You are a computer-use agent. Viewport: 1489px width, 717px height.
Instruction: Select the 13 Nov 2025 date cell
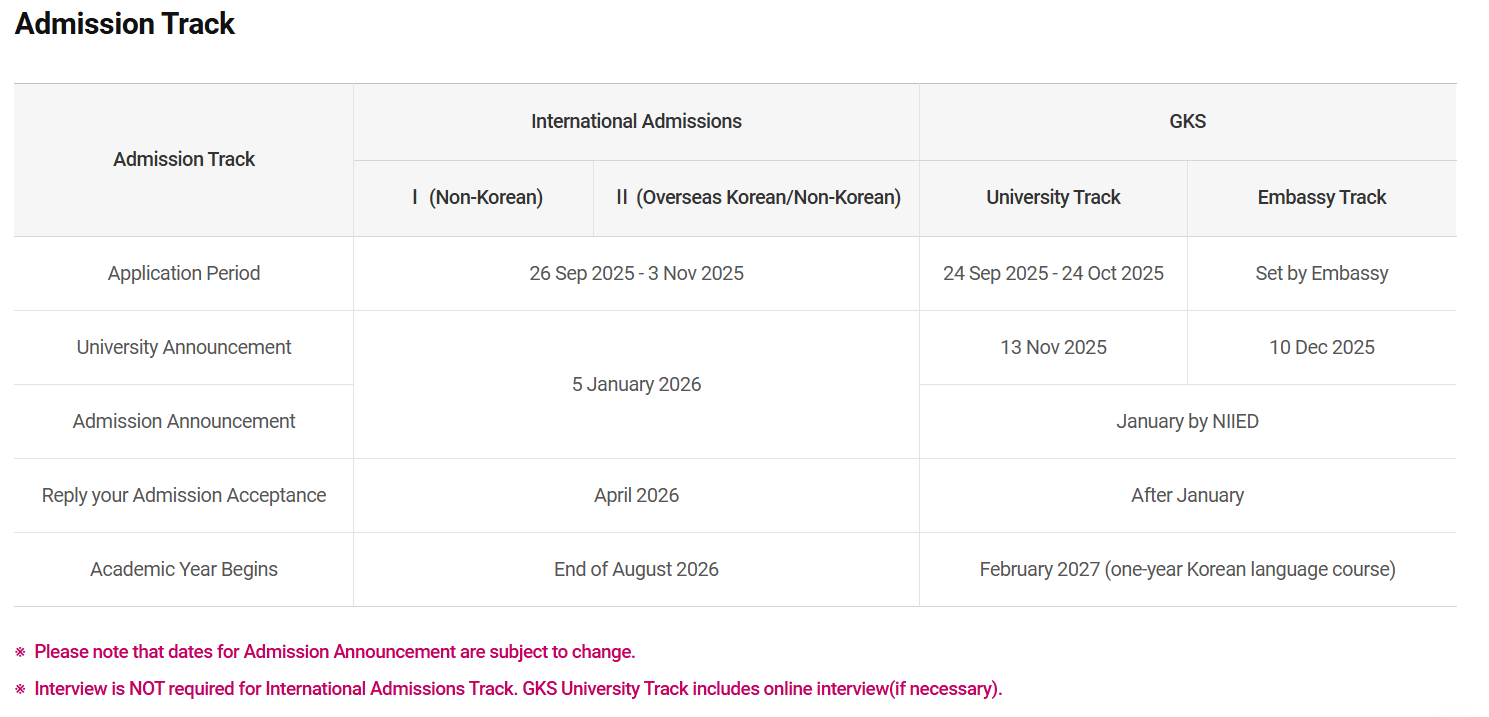(x=1053, y=348)
